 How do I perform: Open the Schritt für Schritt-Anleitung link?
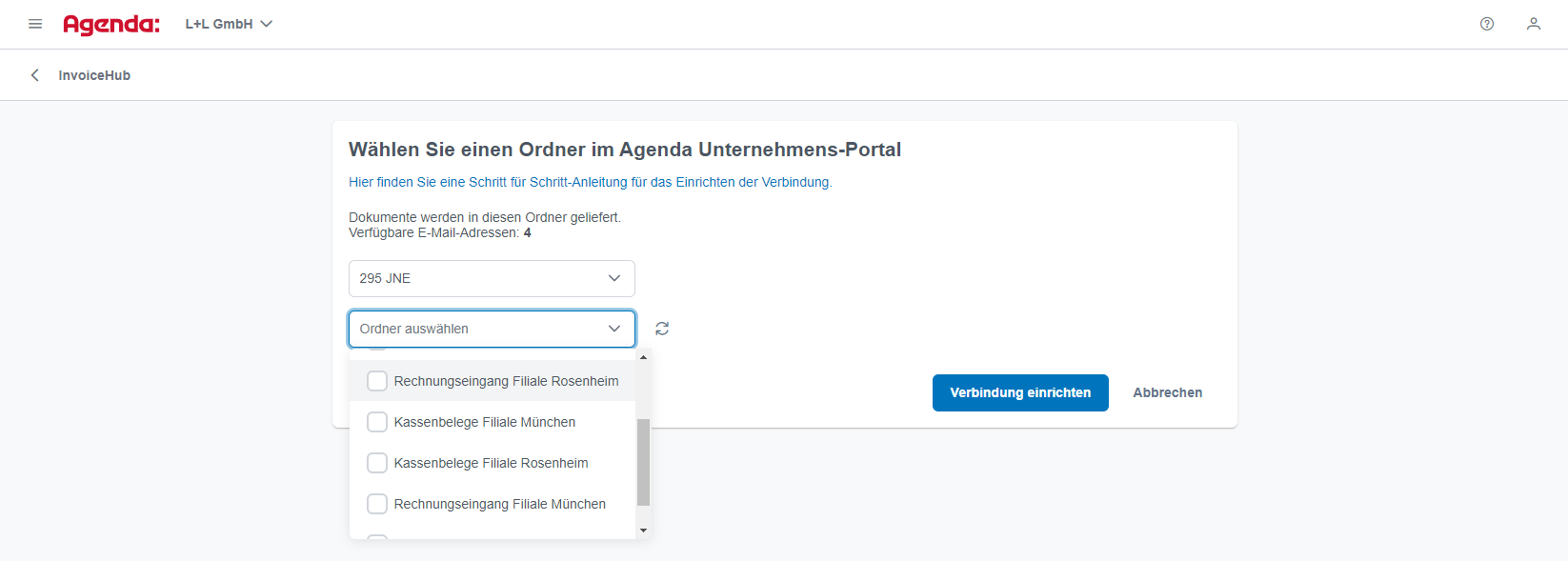click(591, 182)
